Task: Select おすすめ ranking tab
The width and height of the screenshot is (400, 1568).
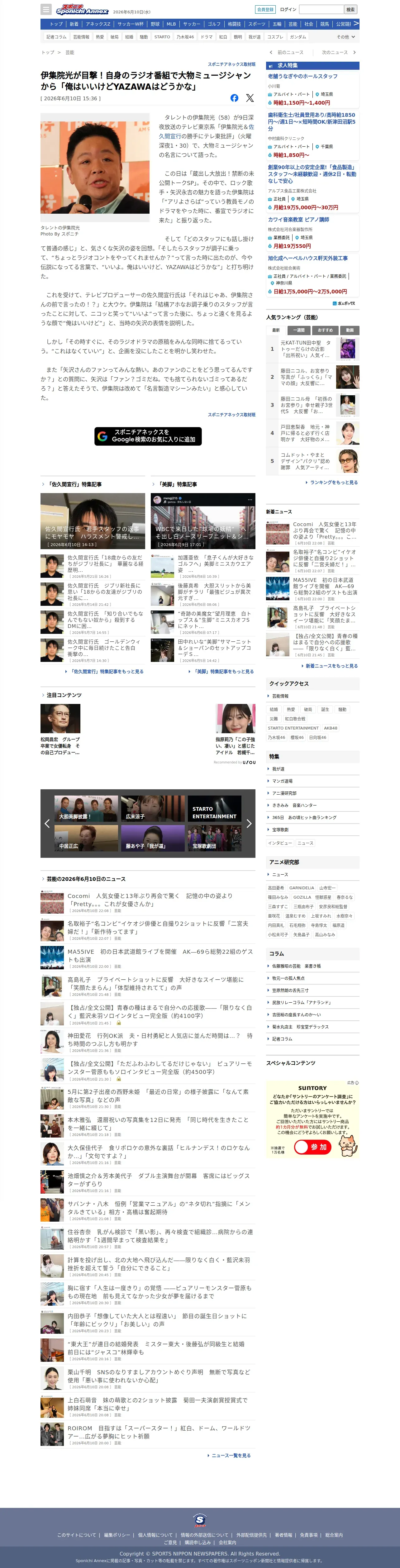Action: [325, 330]
